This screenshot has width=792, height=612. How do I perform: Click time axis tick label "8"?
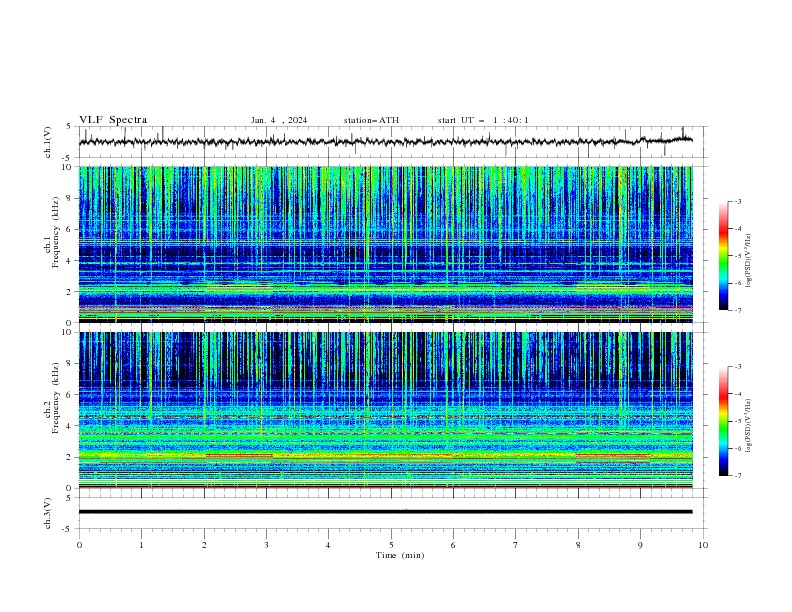click(578, 545)
